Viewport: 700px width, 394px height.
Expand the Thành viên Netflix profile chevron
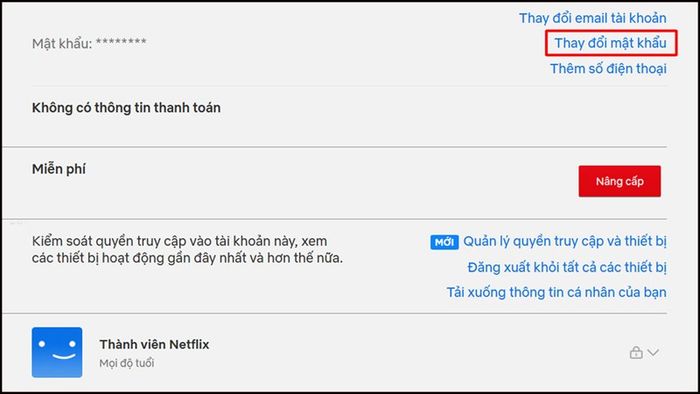tap(653, 353)
